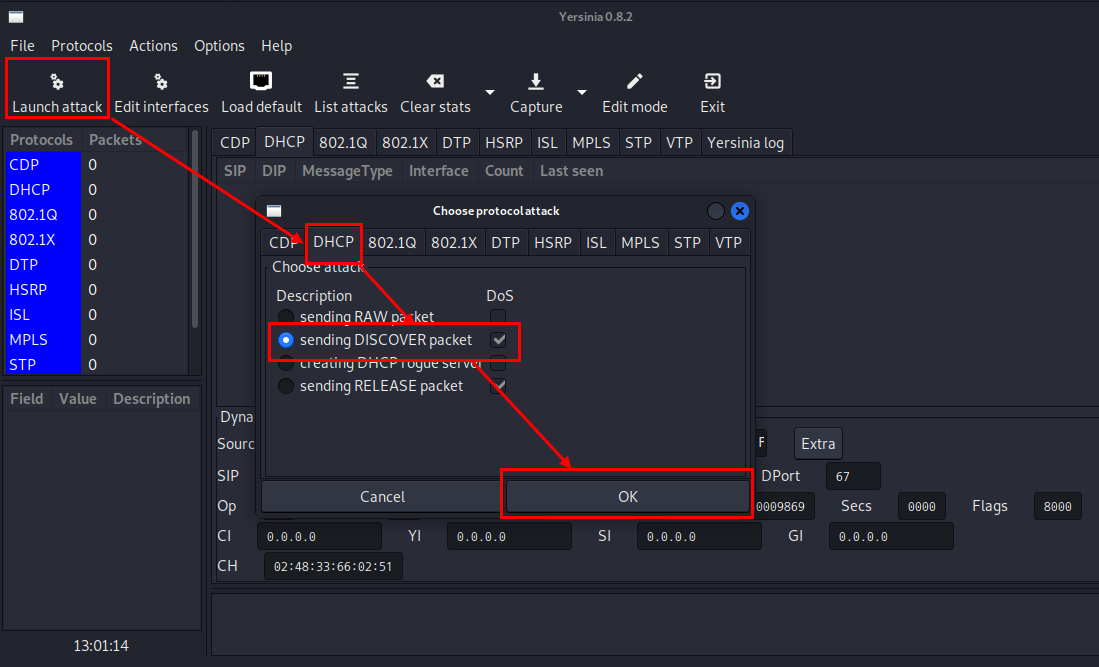Screen dimensions: 1099x667
Task: Open the Help menu
Action: (x=276, y=46)
